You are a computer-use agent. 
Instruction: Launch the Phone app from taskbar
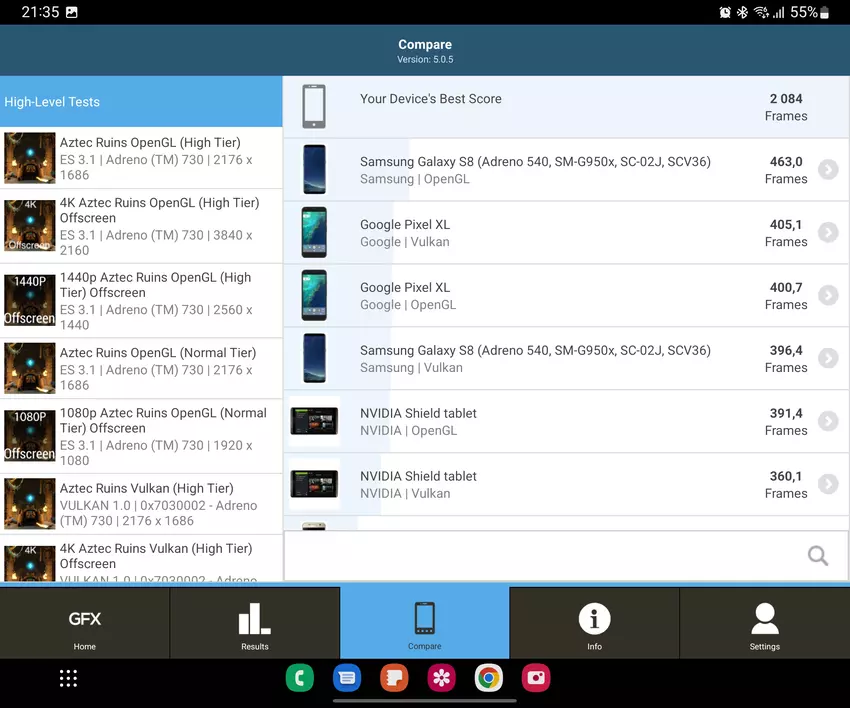(299, 678)
